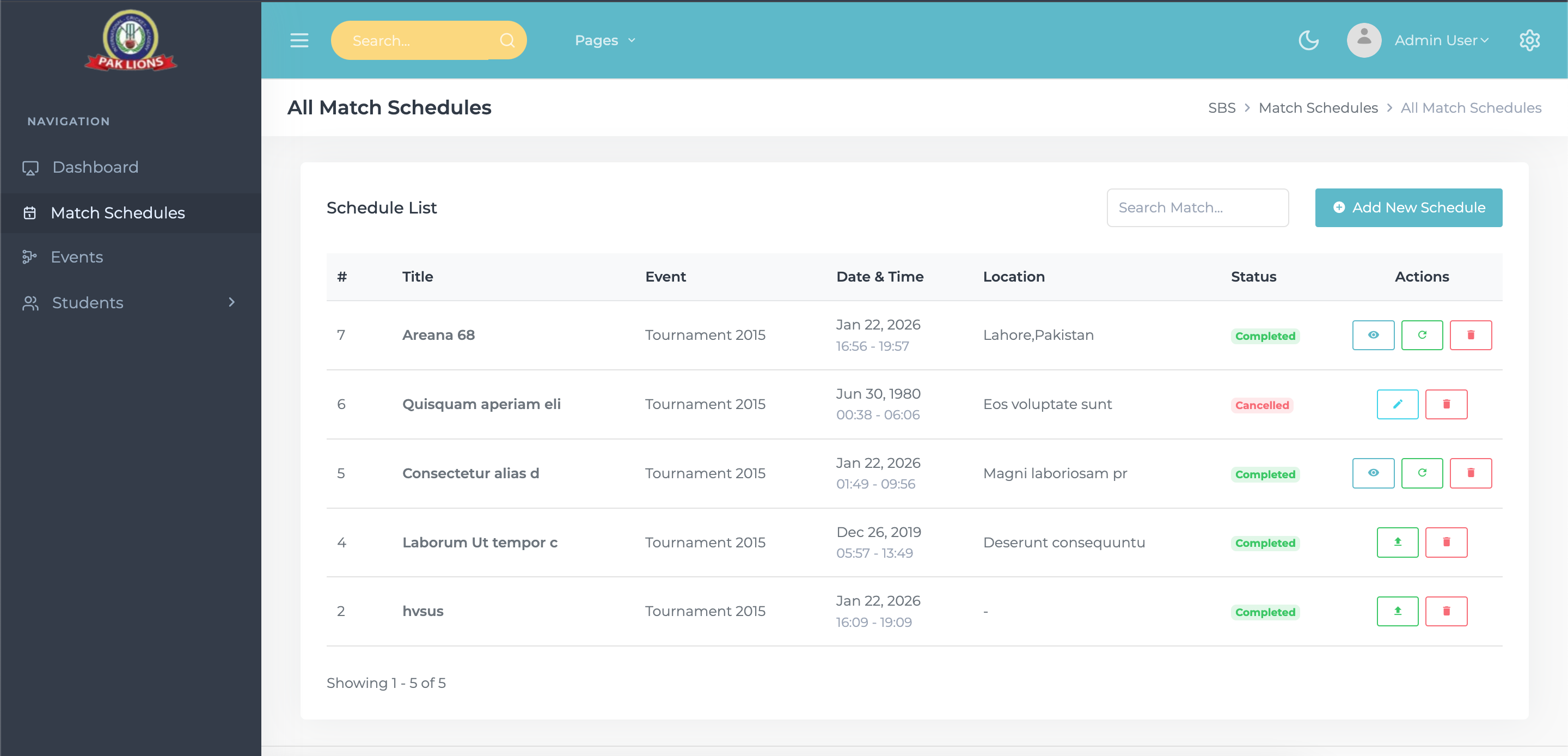Viewport: 1568px width, 756px height.
Task: Click the Match Schedules breadcrumb link
Action: (1317, 108)
